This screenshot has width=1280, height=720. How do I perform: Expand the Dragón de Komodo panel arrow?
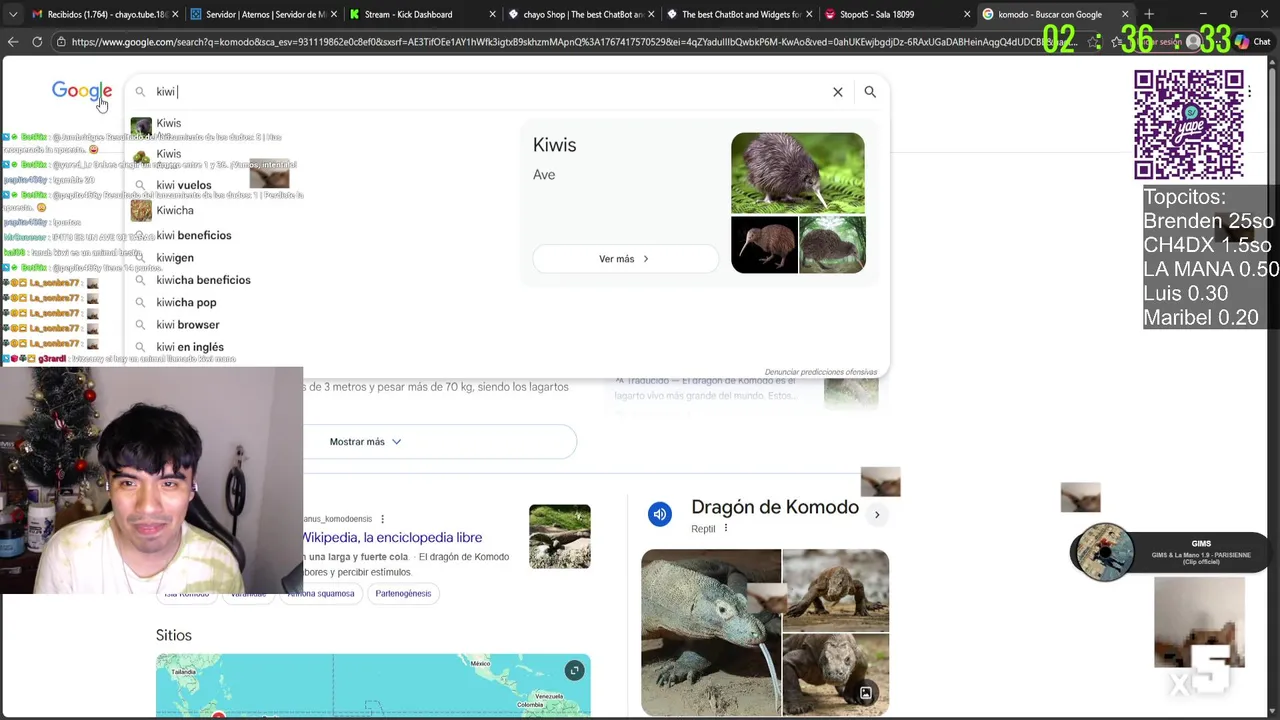pyautogui.click(x=877, y=515)
